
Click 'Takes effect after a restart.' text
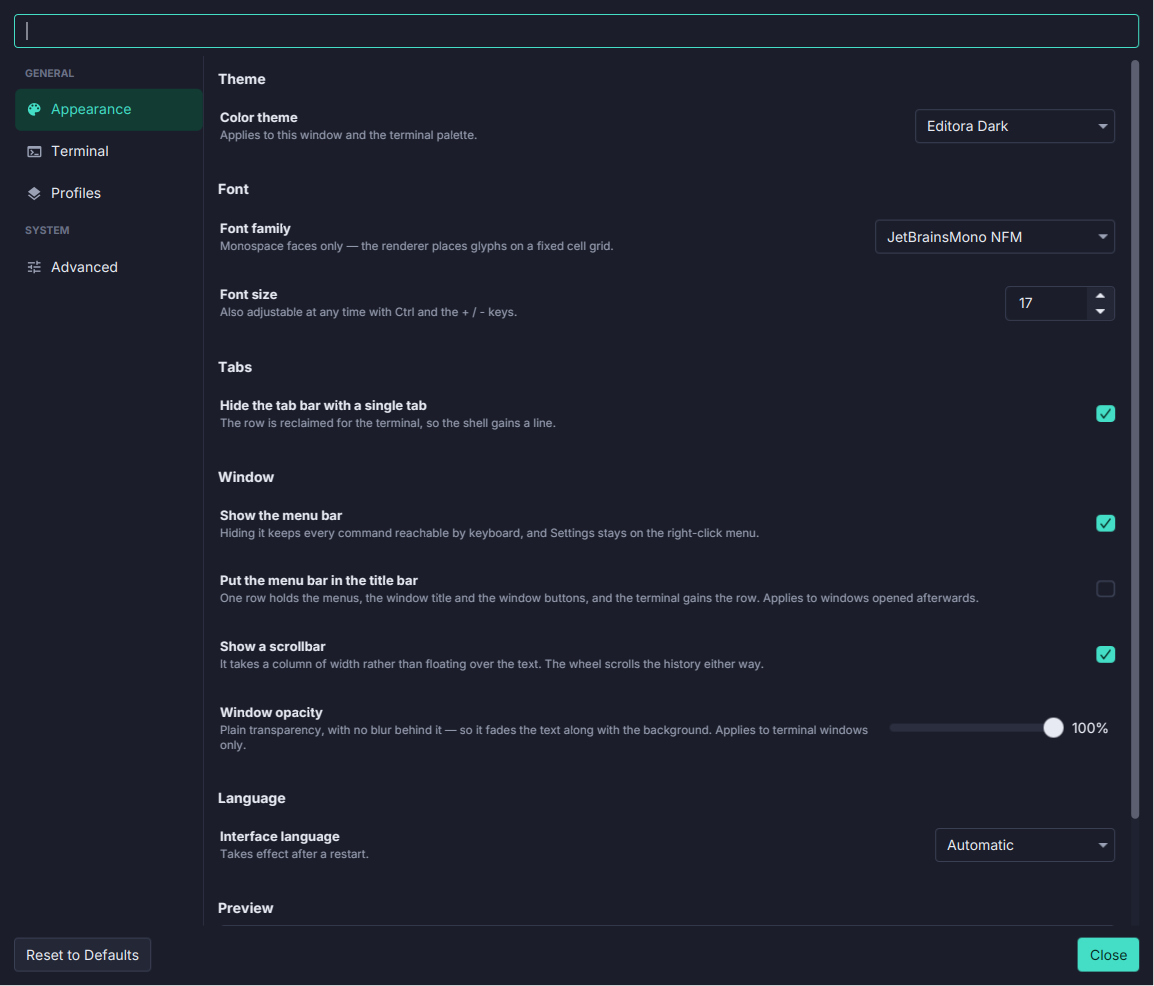[x=294, y=854]
